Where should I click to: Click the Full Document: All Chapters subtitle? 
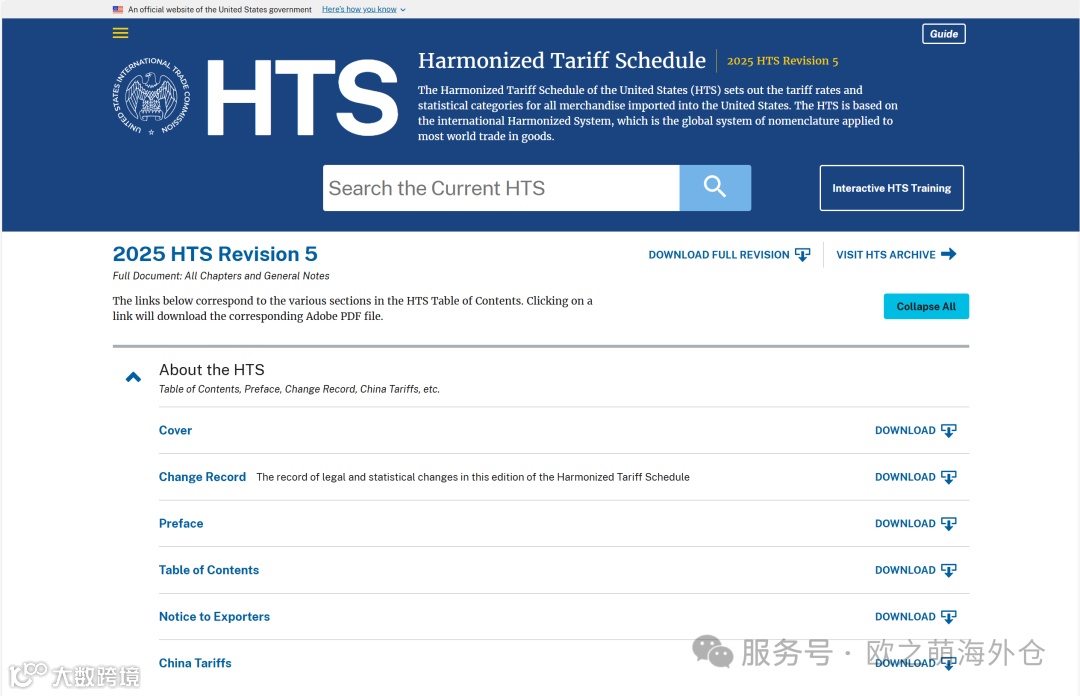(221, 276)
